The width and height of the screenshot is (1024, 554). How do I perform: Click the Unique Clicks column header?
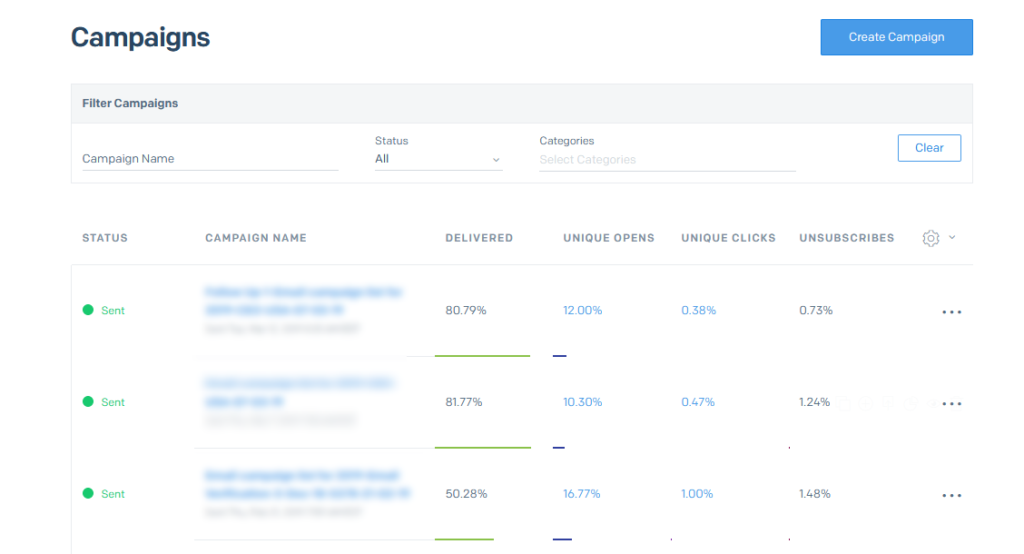[728, 238]
